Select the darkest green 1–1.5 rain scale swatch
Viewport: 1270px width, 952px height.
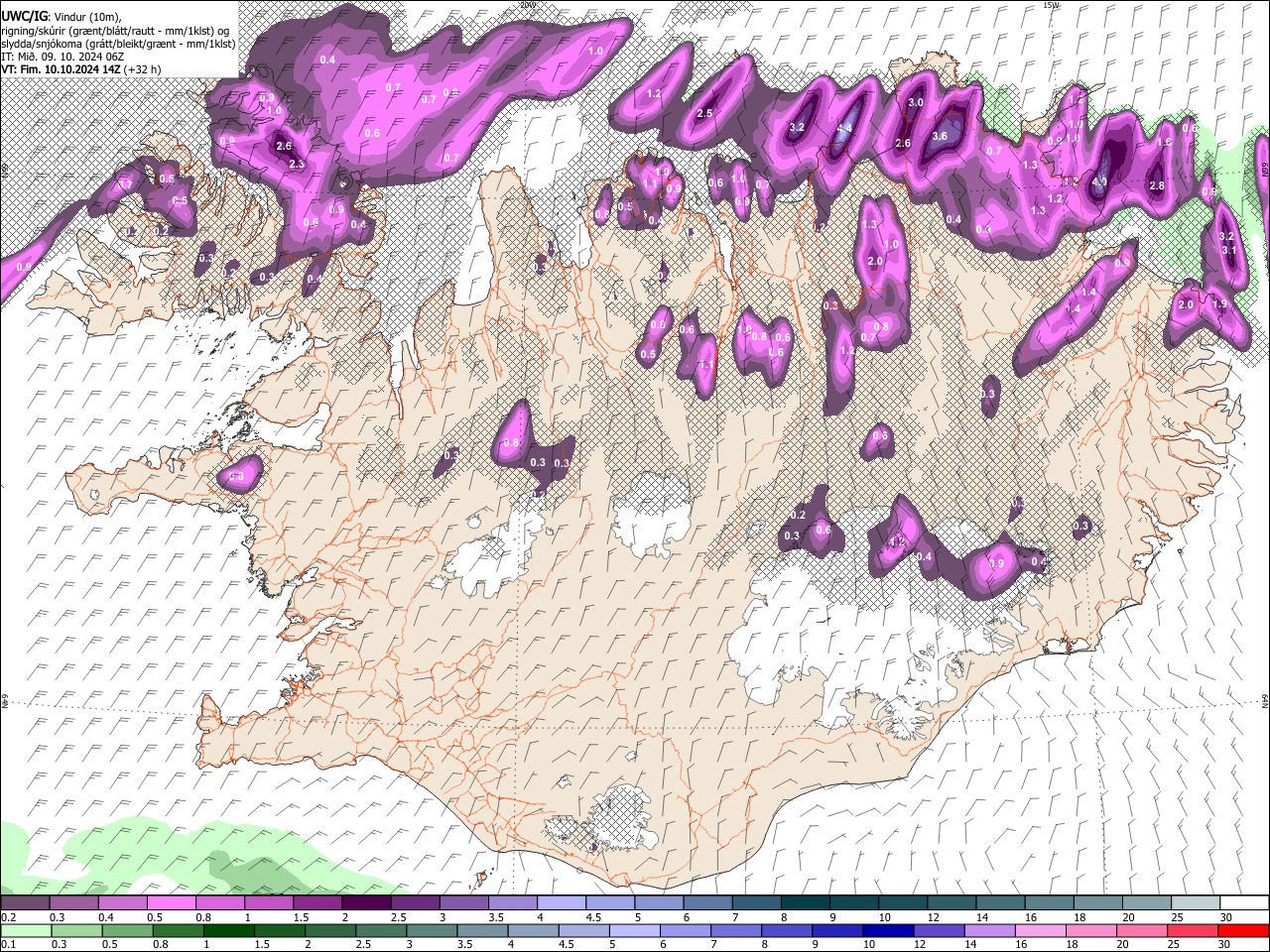(228, 930)
